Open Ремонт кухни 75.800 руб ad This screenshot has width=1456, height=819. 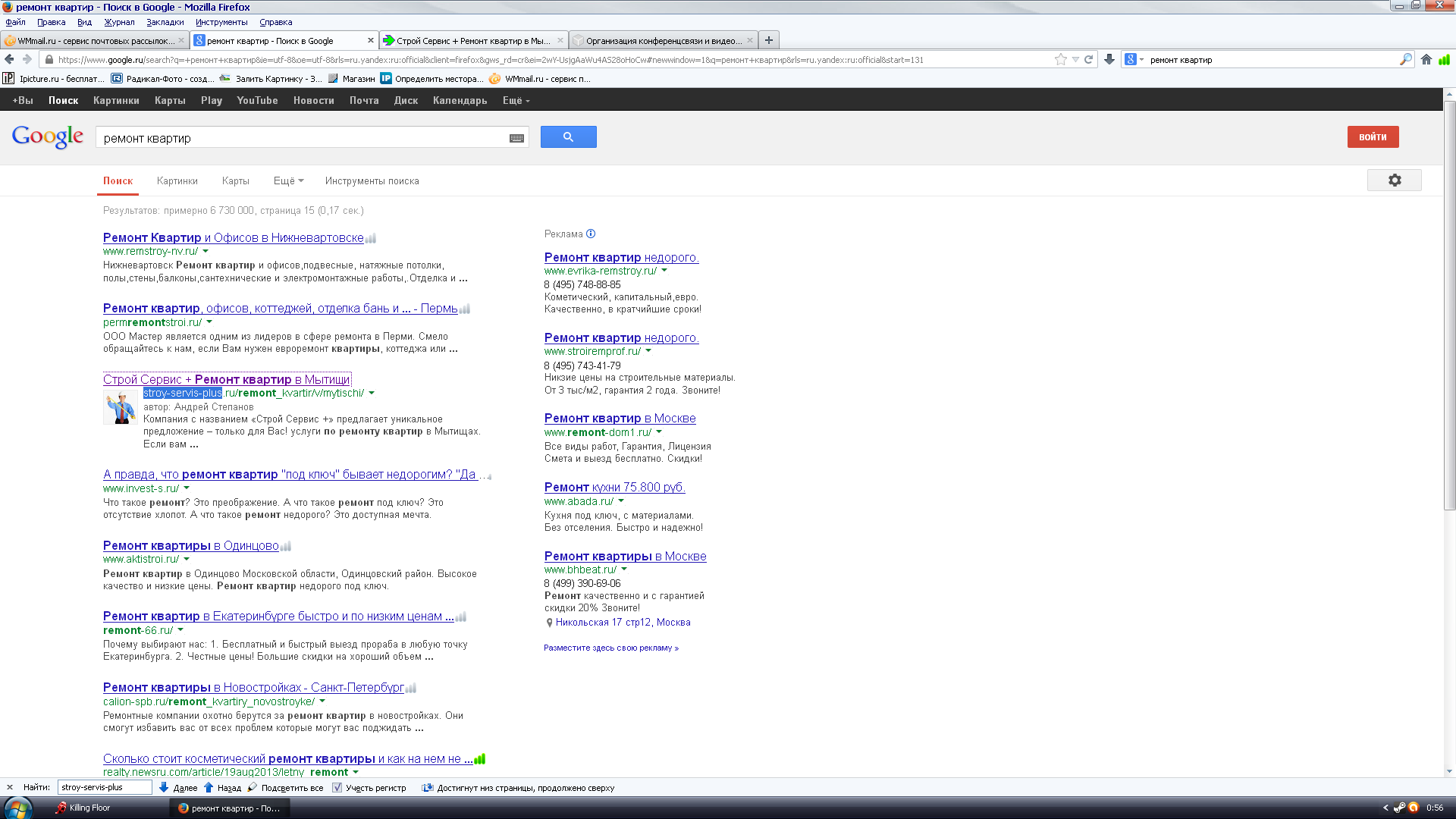[614, 487]
